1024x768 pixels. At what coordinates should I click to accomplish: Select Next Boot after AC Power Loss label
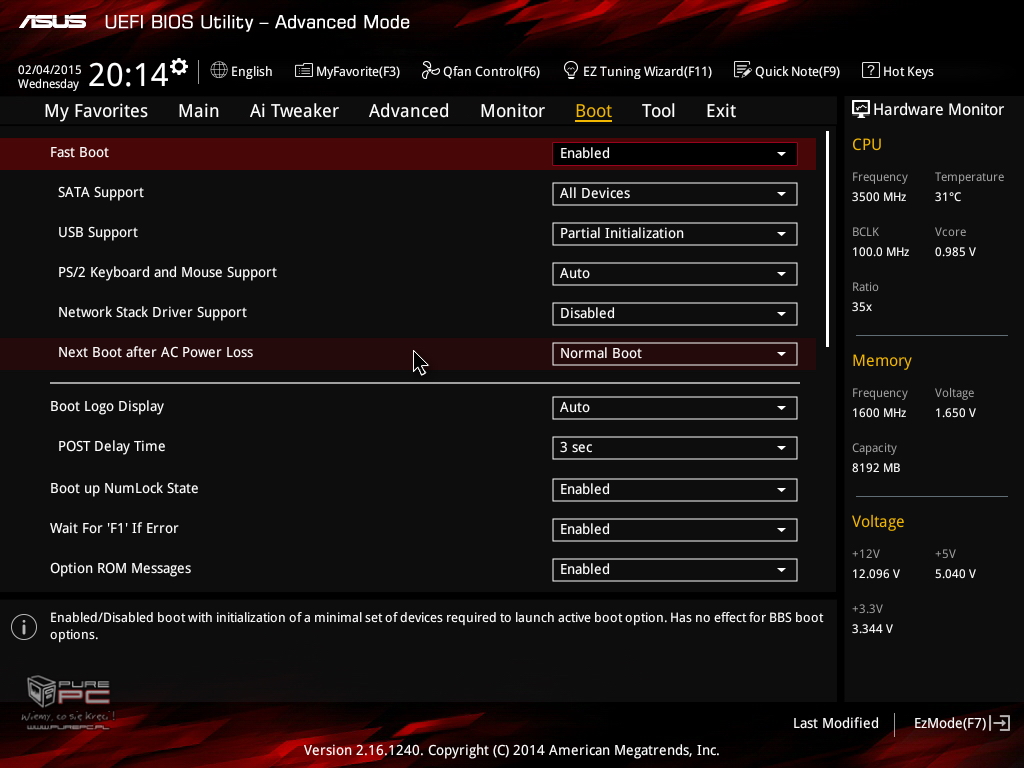tap(155, 353)
